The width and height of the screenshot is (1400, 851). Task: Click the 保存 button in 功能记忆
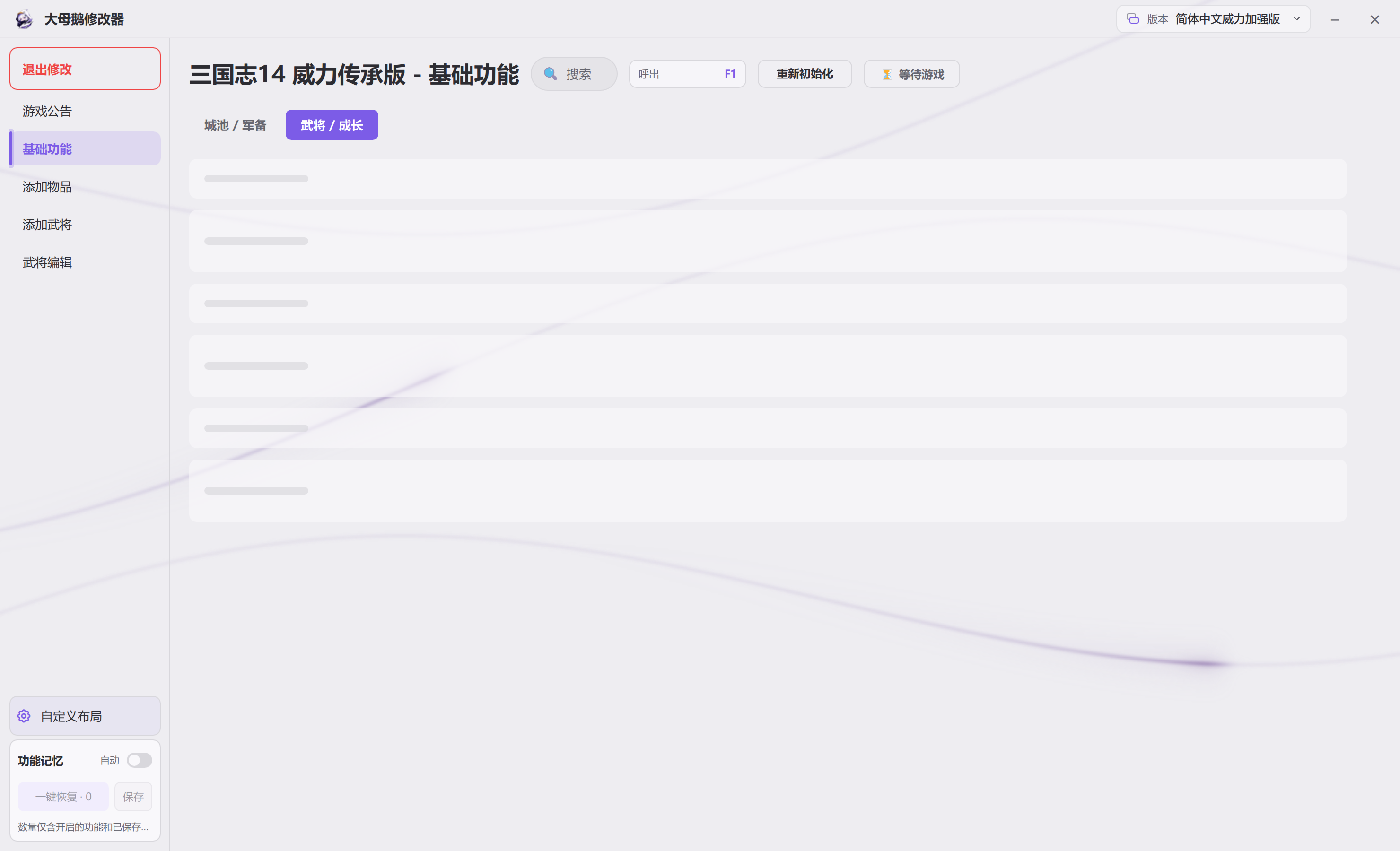pos(133,797)
